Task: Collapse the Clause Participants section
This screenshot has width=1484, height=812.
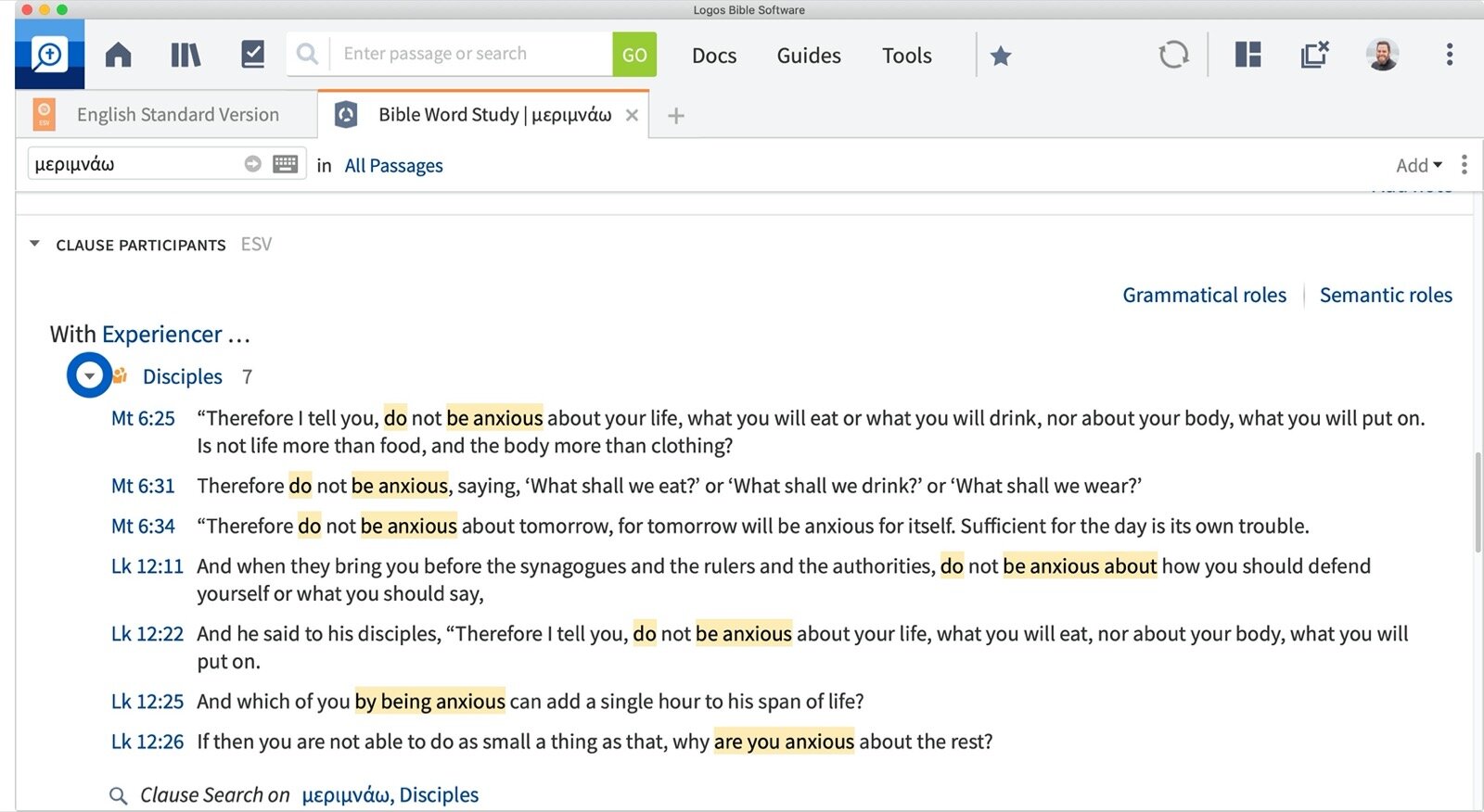Action: 35,244
